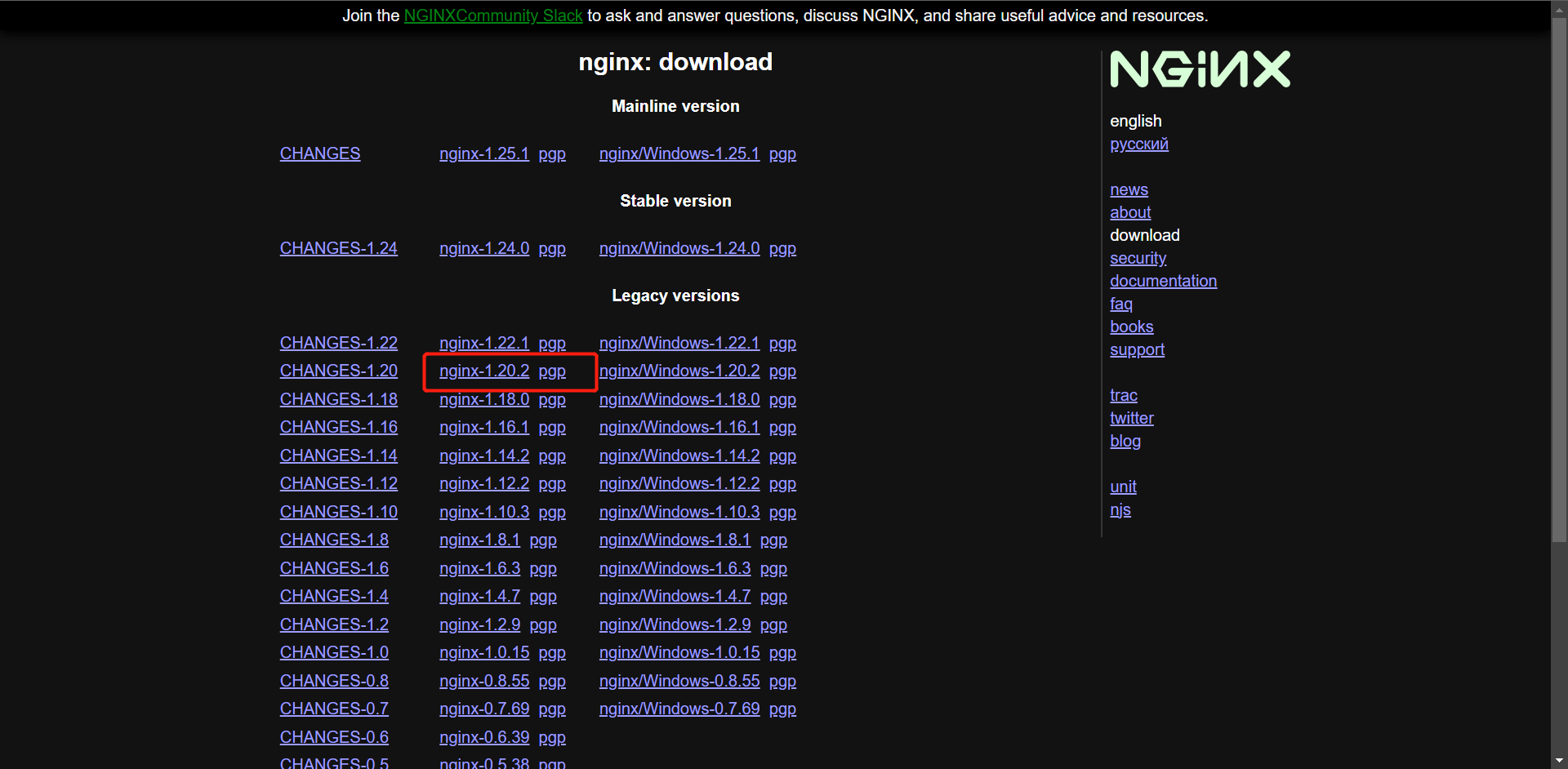Download nginx-1.24.0 stable
The image size is (1568, 769).
click(x=484, y=248)
